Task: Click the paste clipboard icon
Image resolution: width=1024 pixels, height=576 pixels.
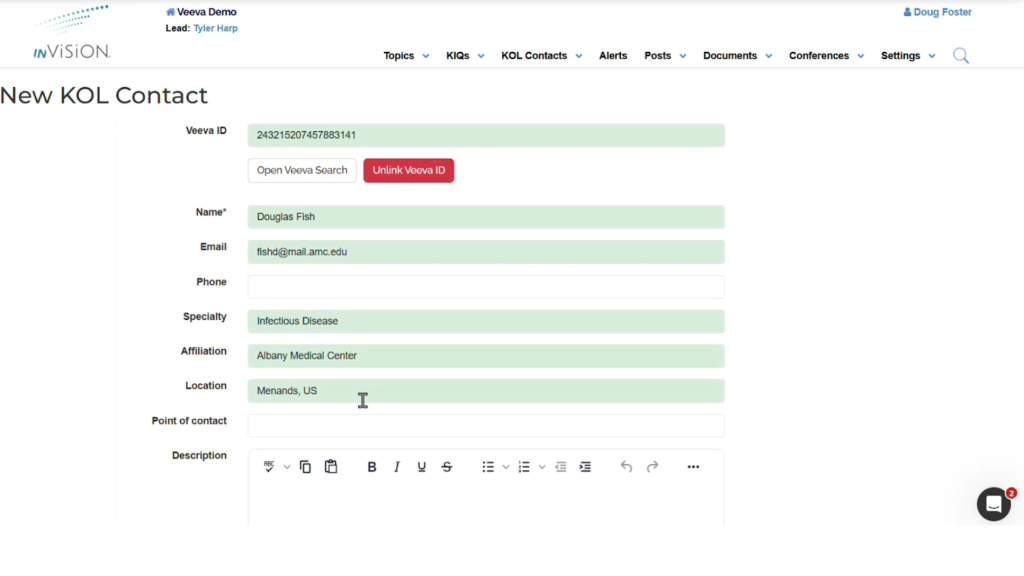Action: click(x=331, y=467)
